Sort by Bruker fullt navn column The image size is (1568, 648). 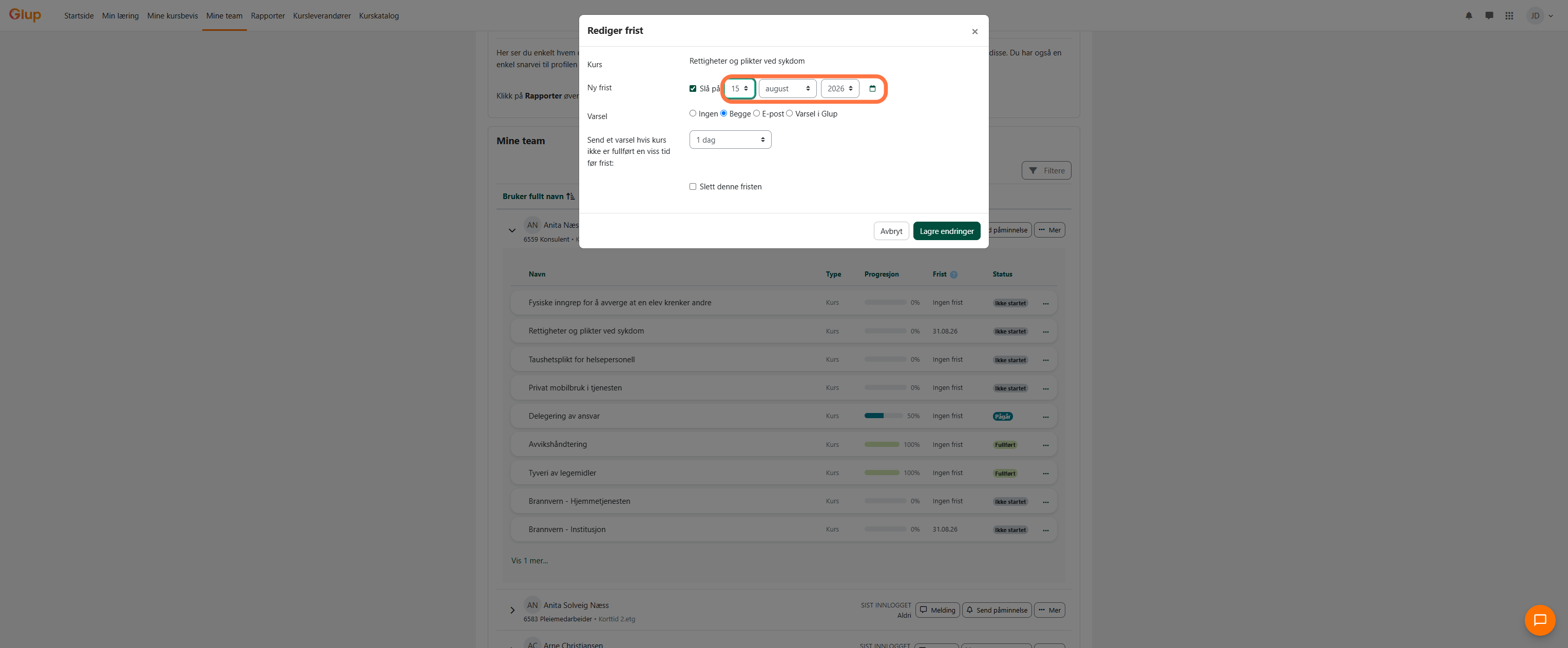(x=538, y=197)
